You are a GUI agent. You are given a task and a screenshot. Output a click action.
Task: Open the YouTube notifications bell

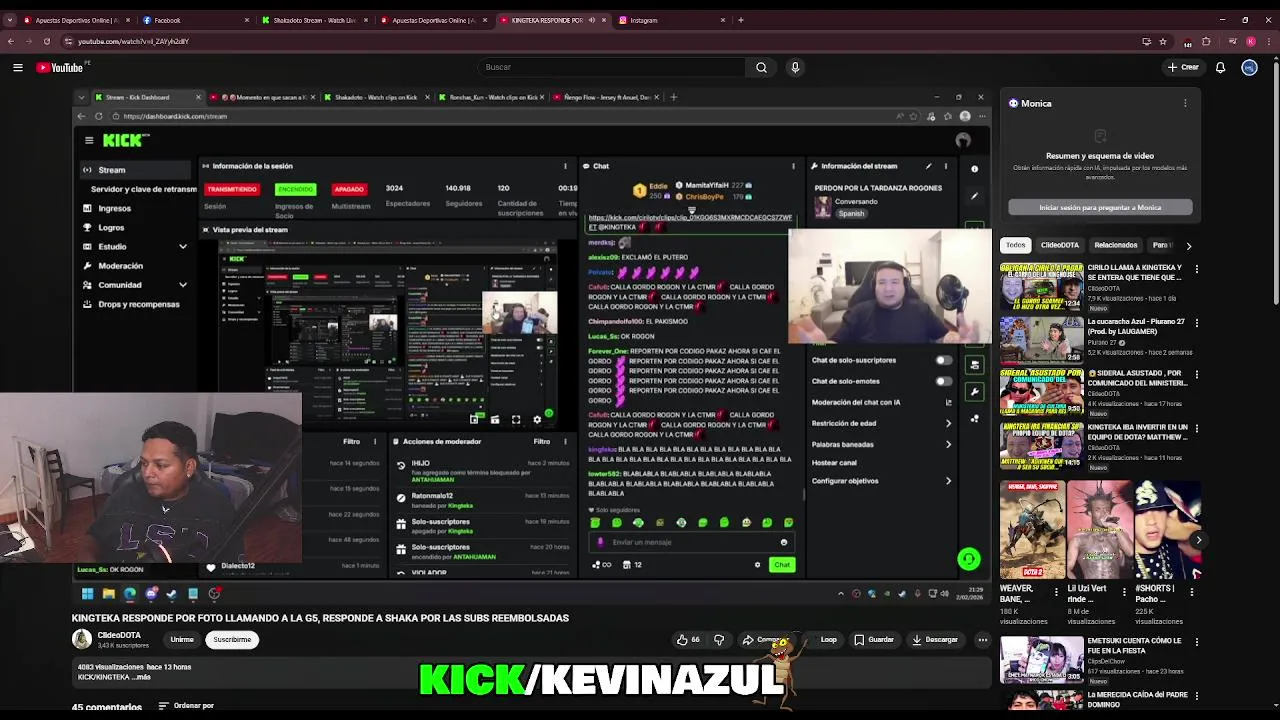(x=1220, y=67)
